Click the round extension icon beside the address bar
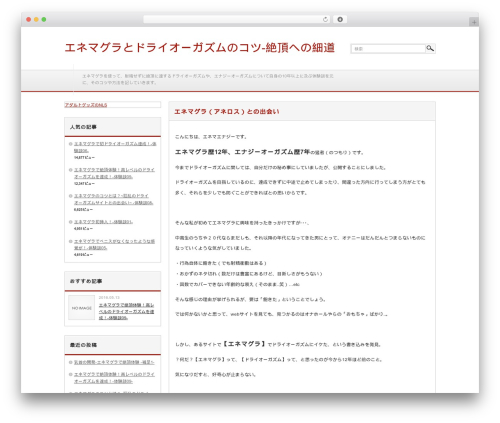 coord(340,19)
